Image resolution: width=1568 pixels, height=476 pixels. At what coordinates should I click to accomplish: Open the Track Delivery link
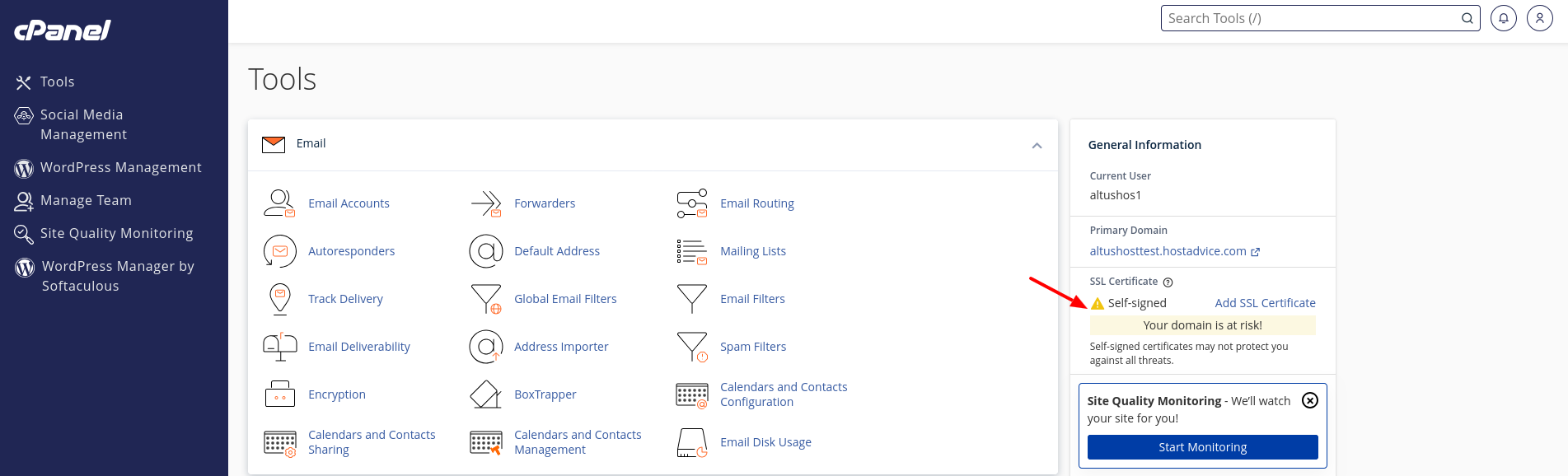[345, 299]
